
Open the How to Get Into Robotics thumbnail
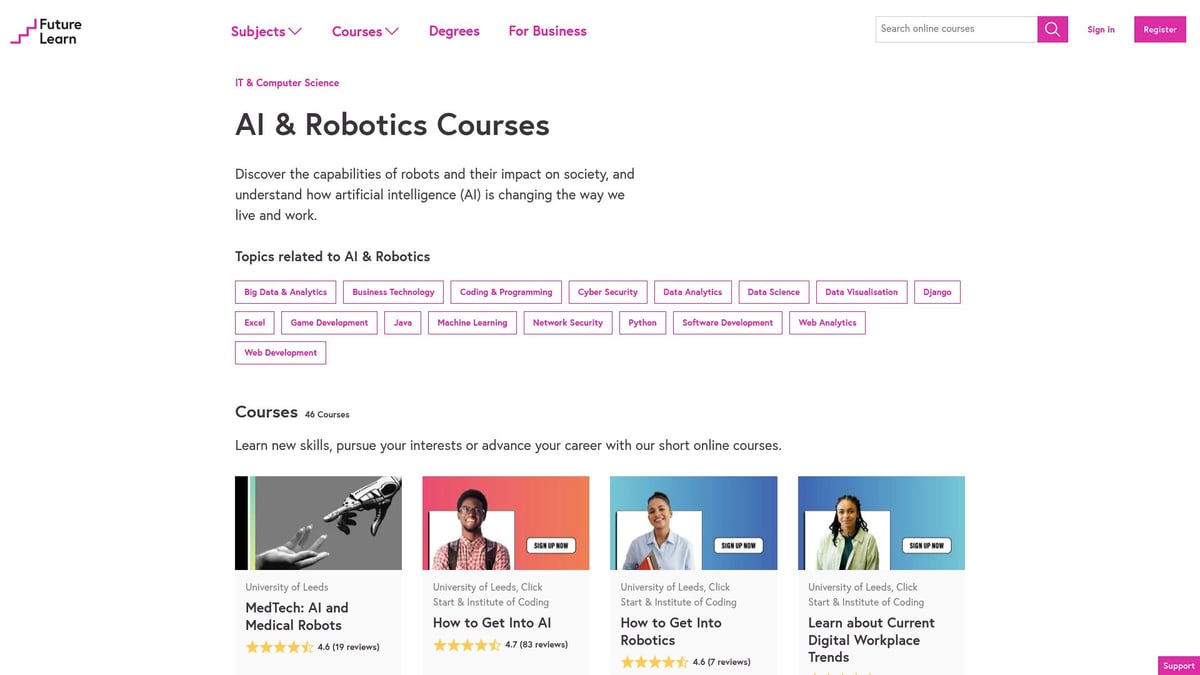pos(693,523)
